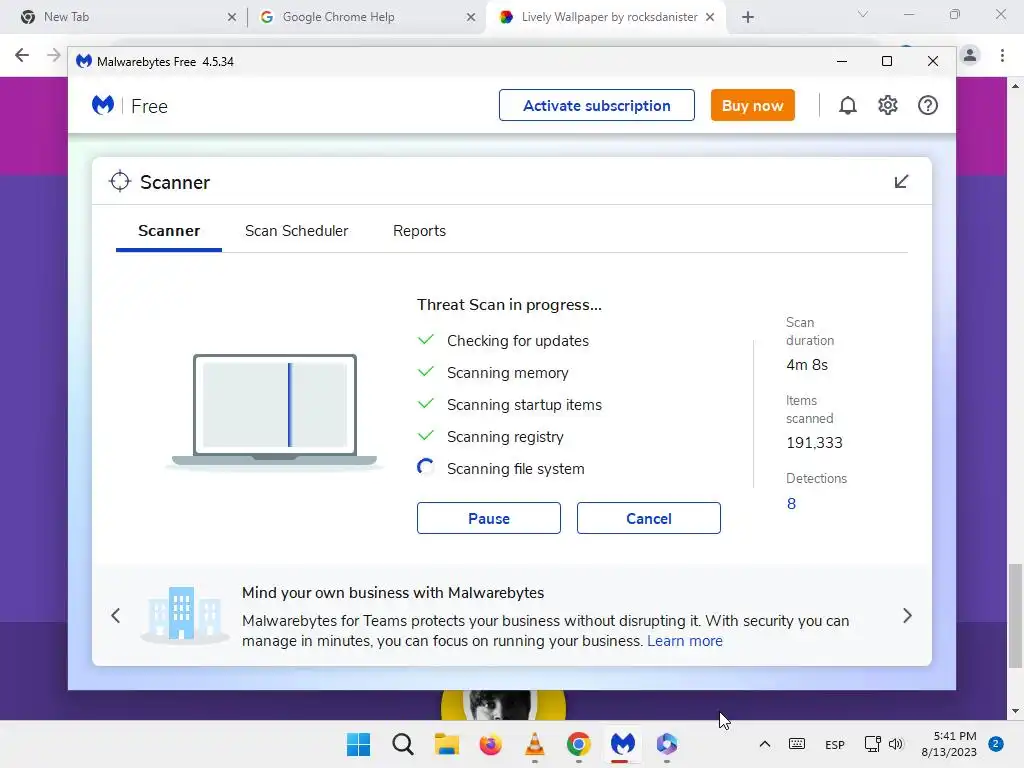Click the Malwarebytes logo next to Free
The image size is (1024, 768).
[x=103, y=105]
